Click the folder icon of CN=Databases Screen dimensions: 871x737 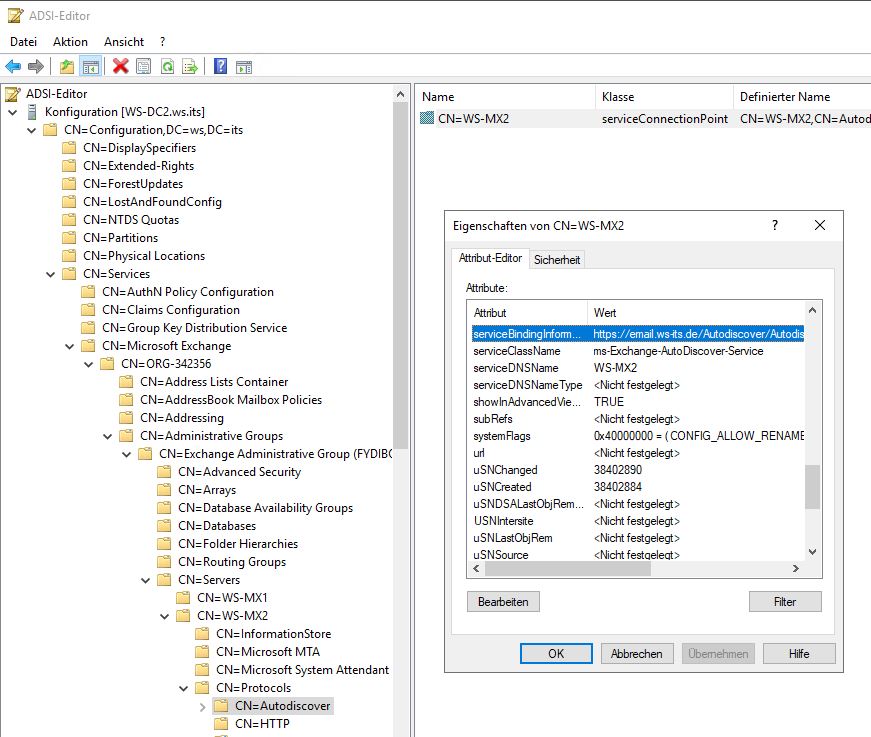pyautogui.click(x=164, y=525)
